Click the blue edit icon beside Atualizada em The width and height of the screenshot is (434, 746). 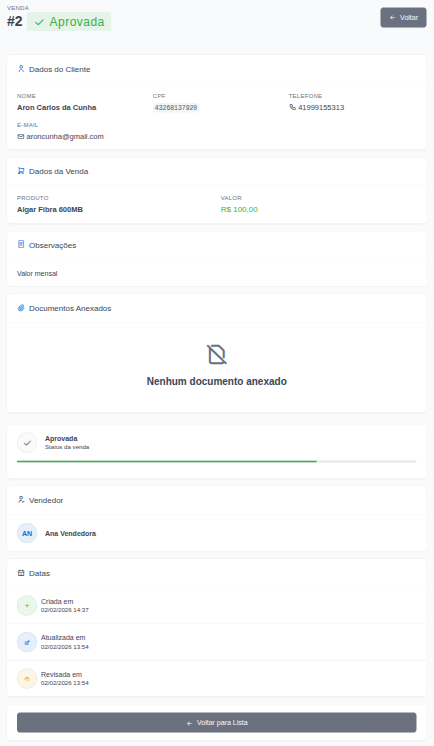pos(27,642)
